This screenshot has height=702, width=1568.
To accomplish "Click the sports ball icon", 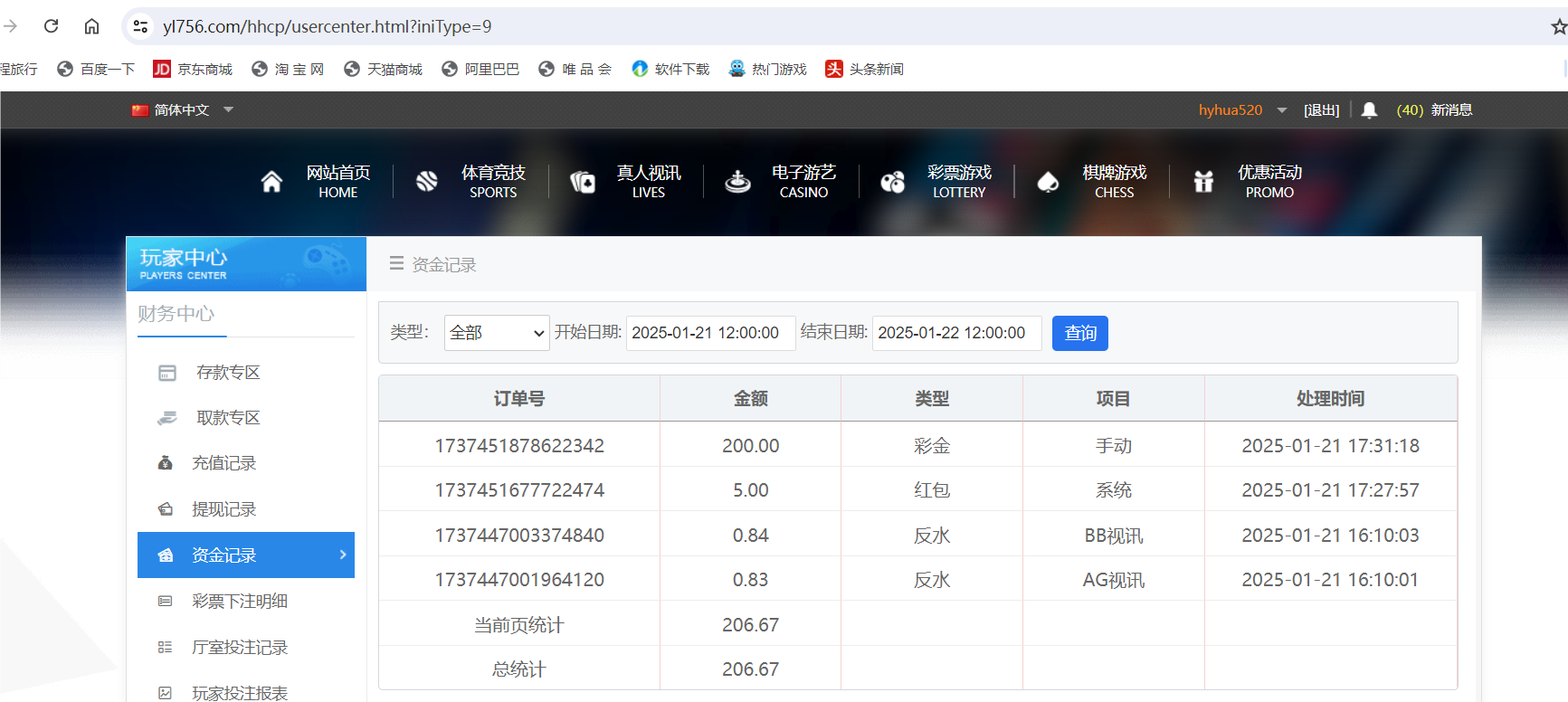I will (427, 182).
